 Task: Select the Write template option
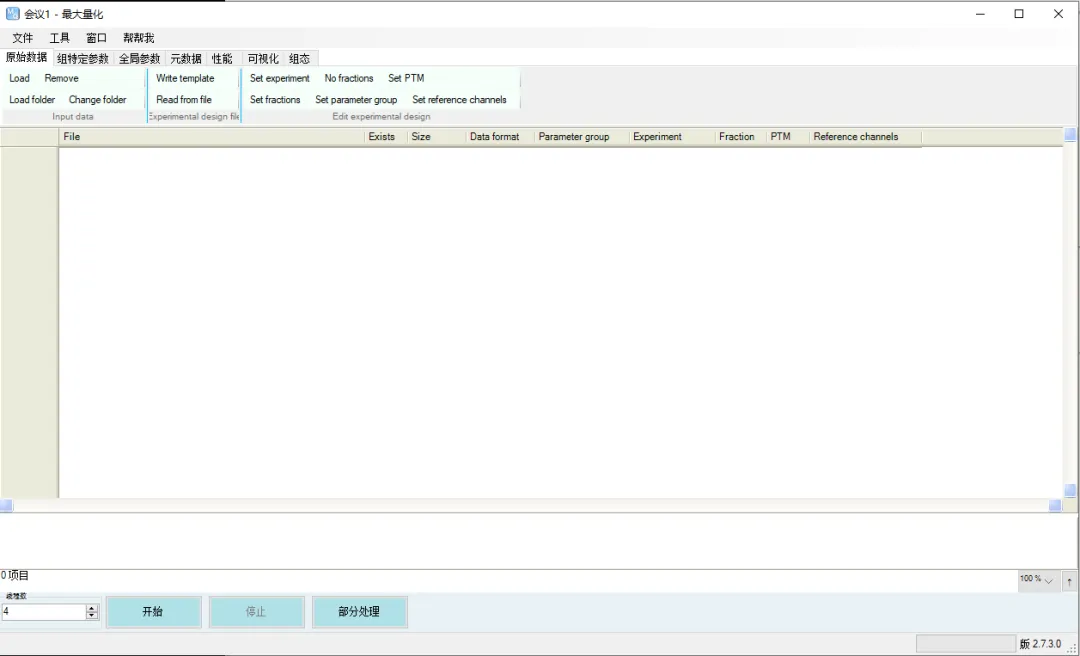click(185, 79)
